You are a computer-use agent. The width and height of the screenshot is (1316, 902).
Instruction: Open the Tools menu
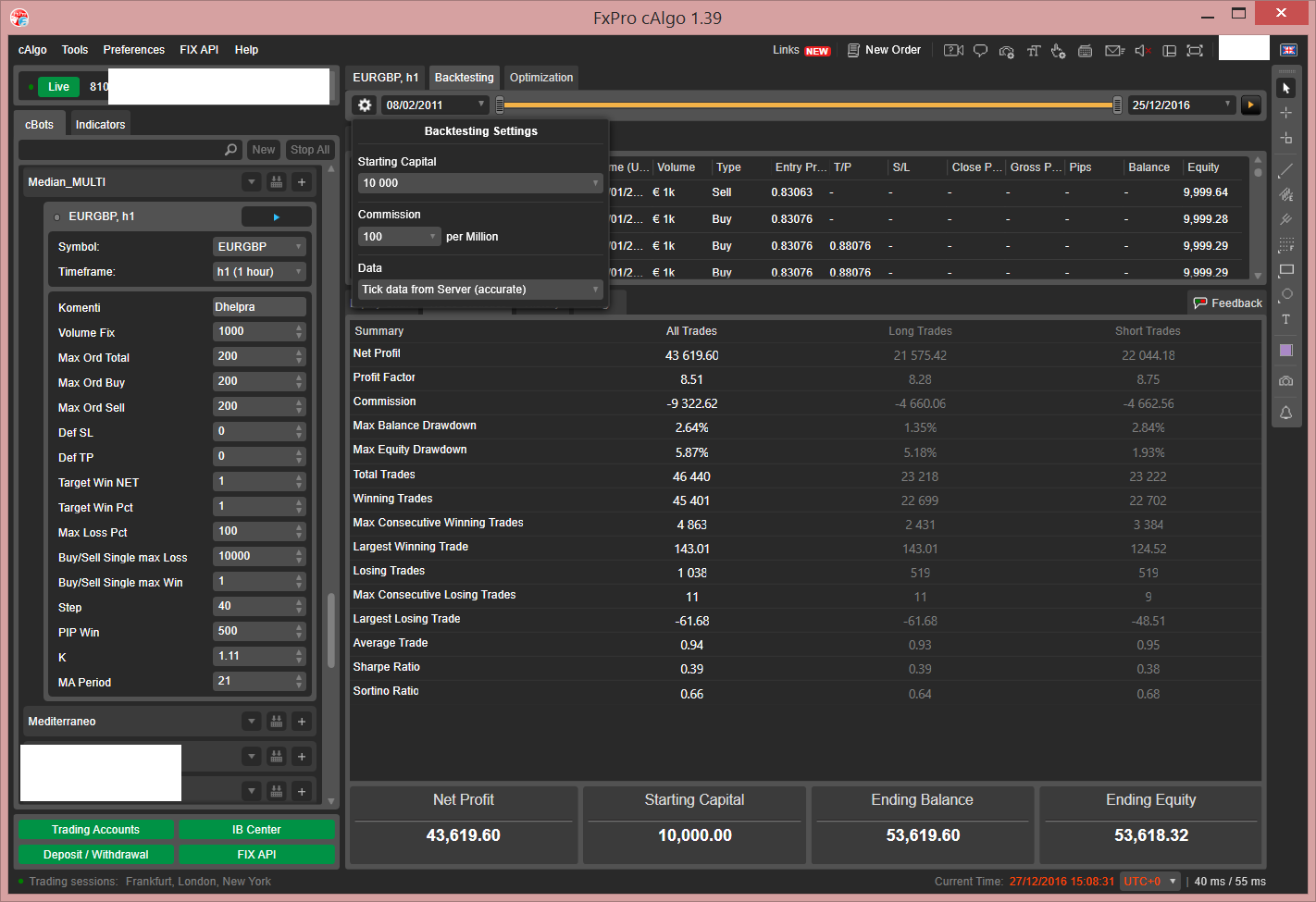75,50
